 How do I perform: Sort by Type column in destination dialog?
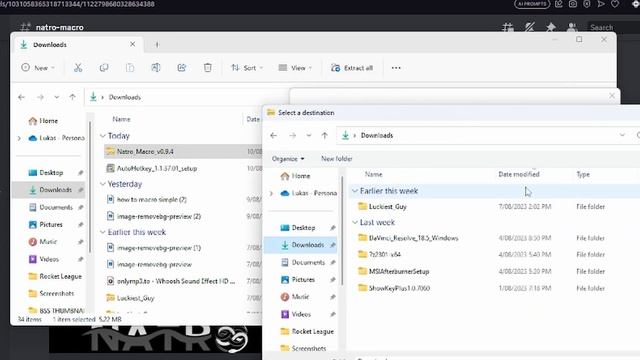583,174
